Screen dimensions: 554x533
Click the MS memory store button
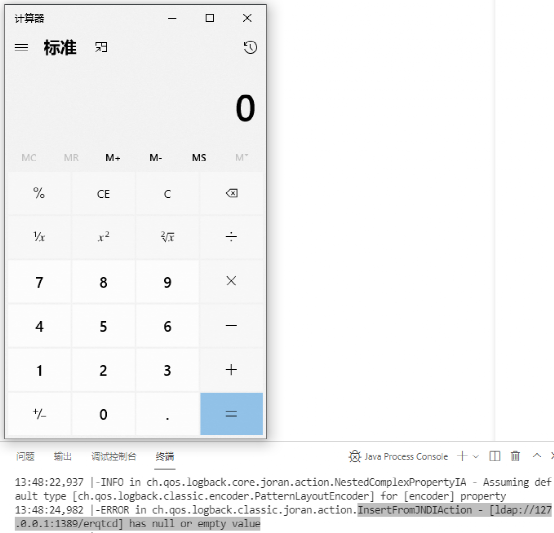[x=199, y=158]
